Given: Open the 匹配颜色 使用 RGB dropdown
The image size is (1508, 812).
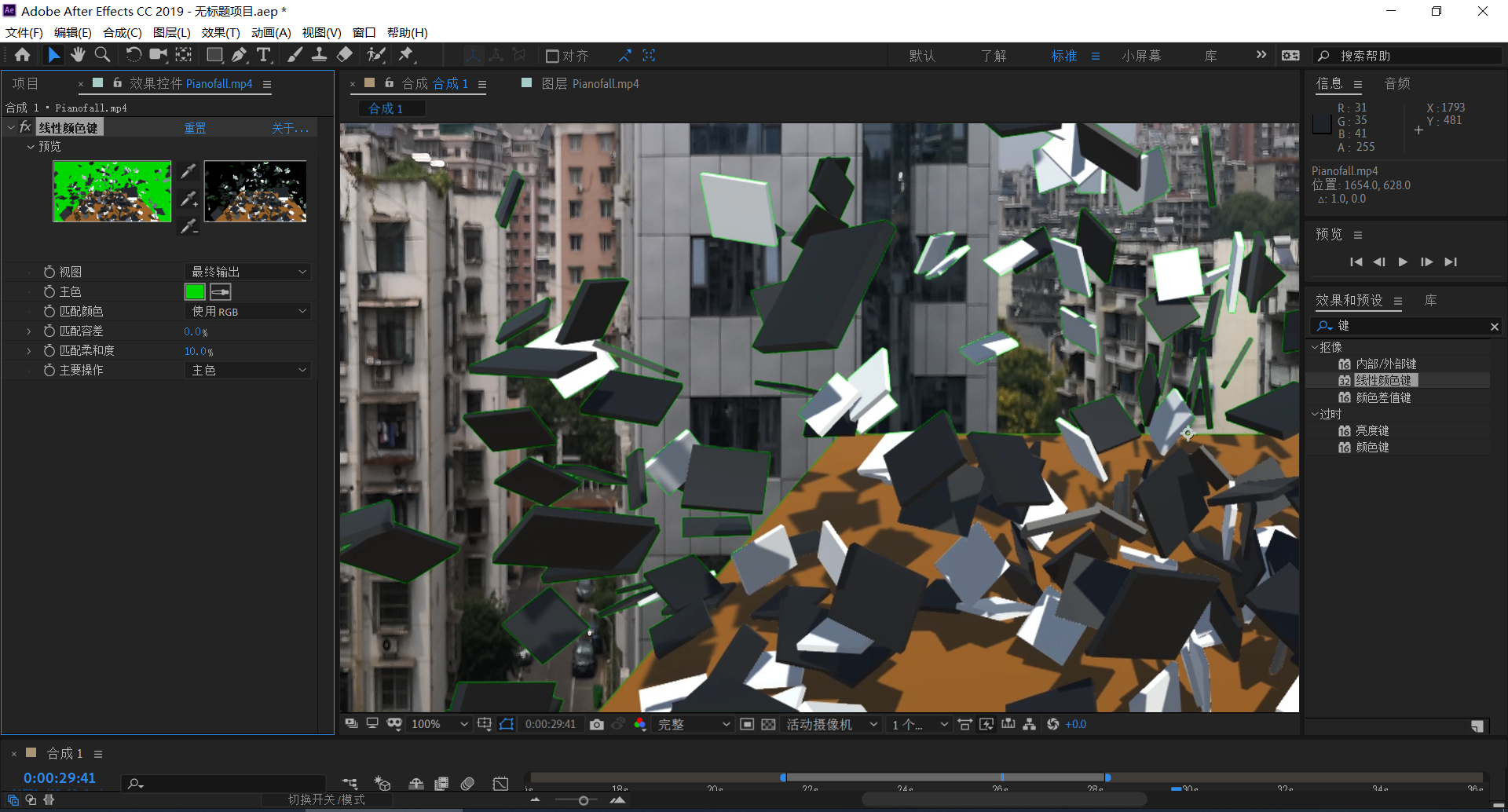Looking at the screenshot, I should 248,311.
